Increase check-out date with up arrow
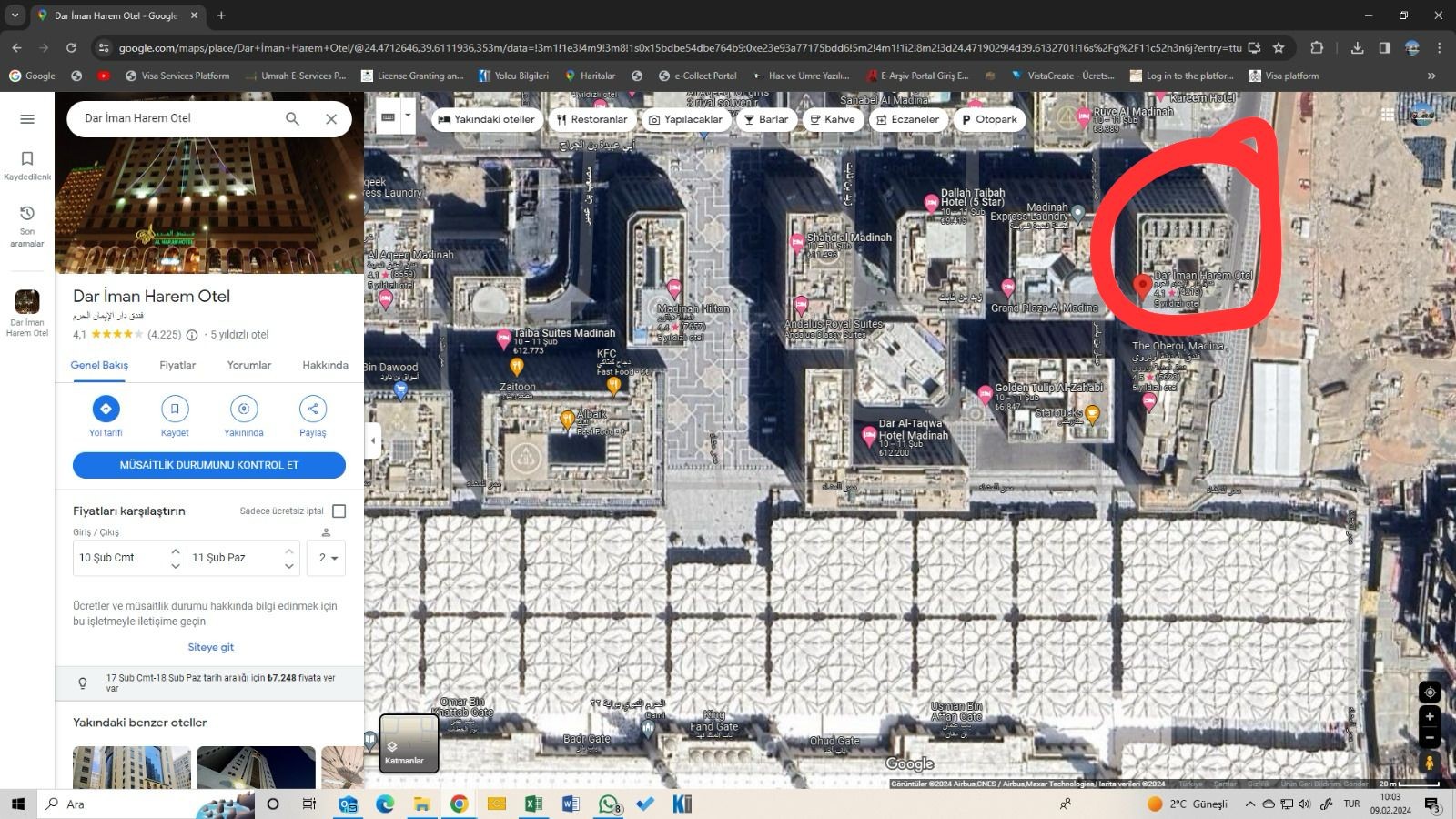Image resolution: width=1456 pixels, height=819 pixels. point(289,551)
